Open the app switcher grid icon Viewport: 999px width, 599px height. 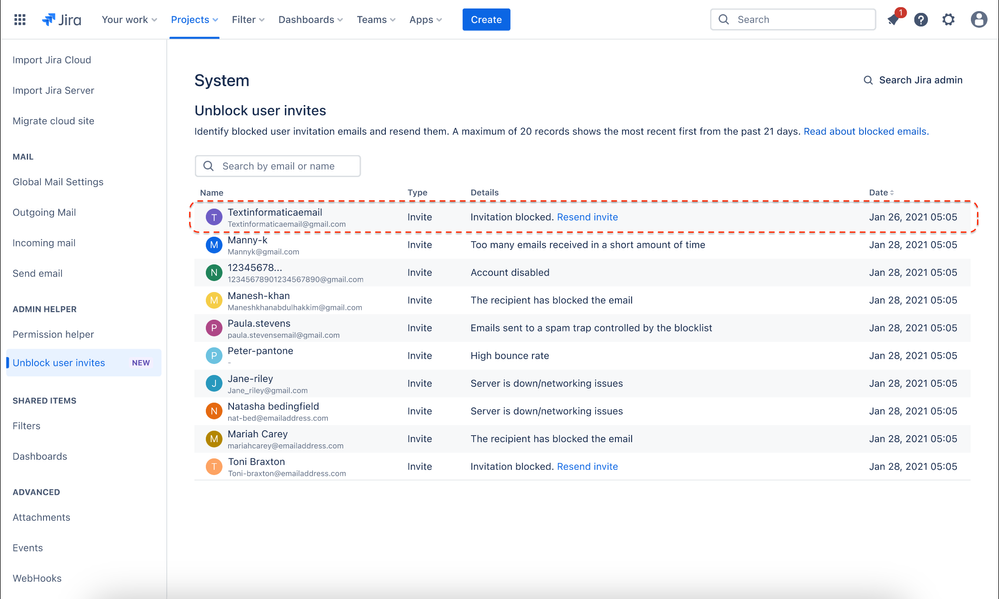click(20, 20)
